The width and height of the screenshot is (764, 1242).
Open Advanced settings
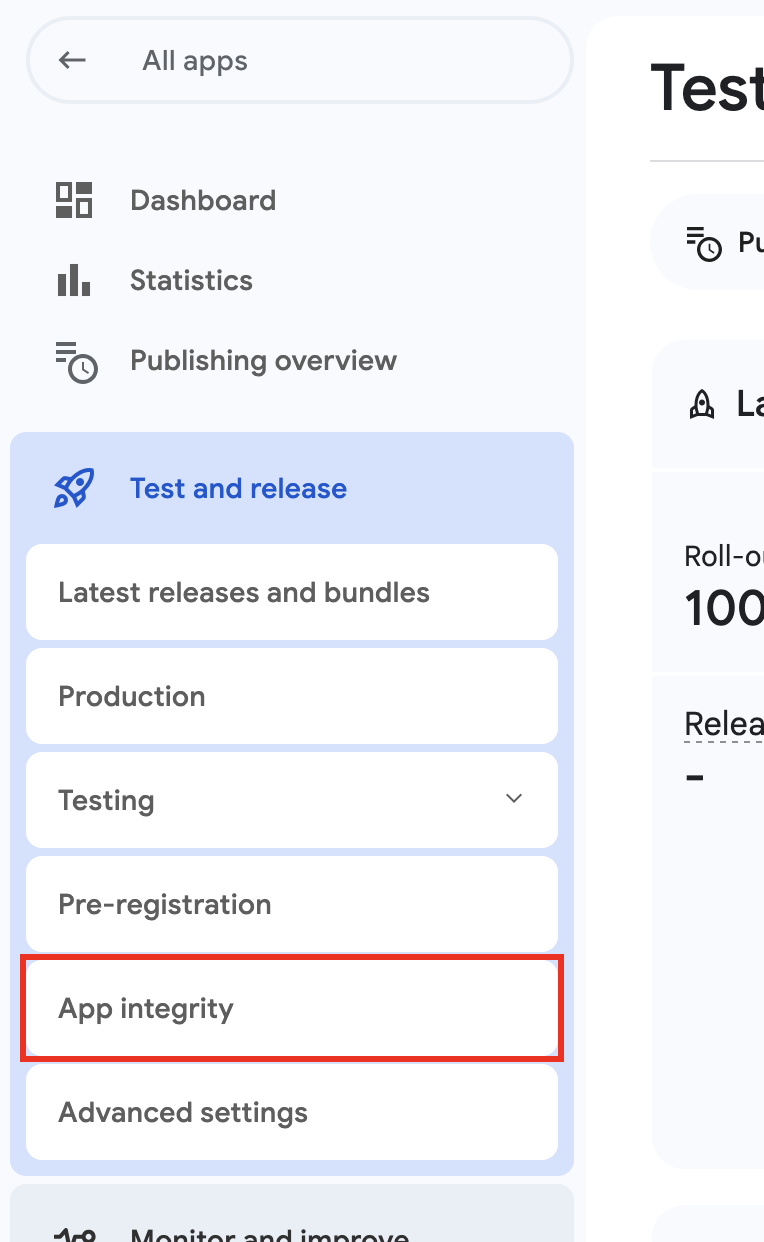(183, 1113)
